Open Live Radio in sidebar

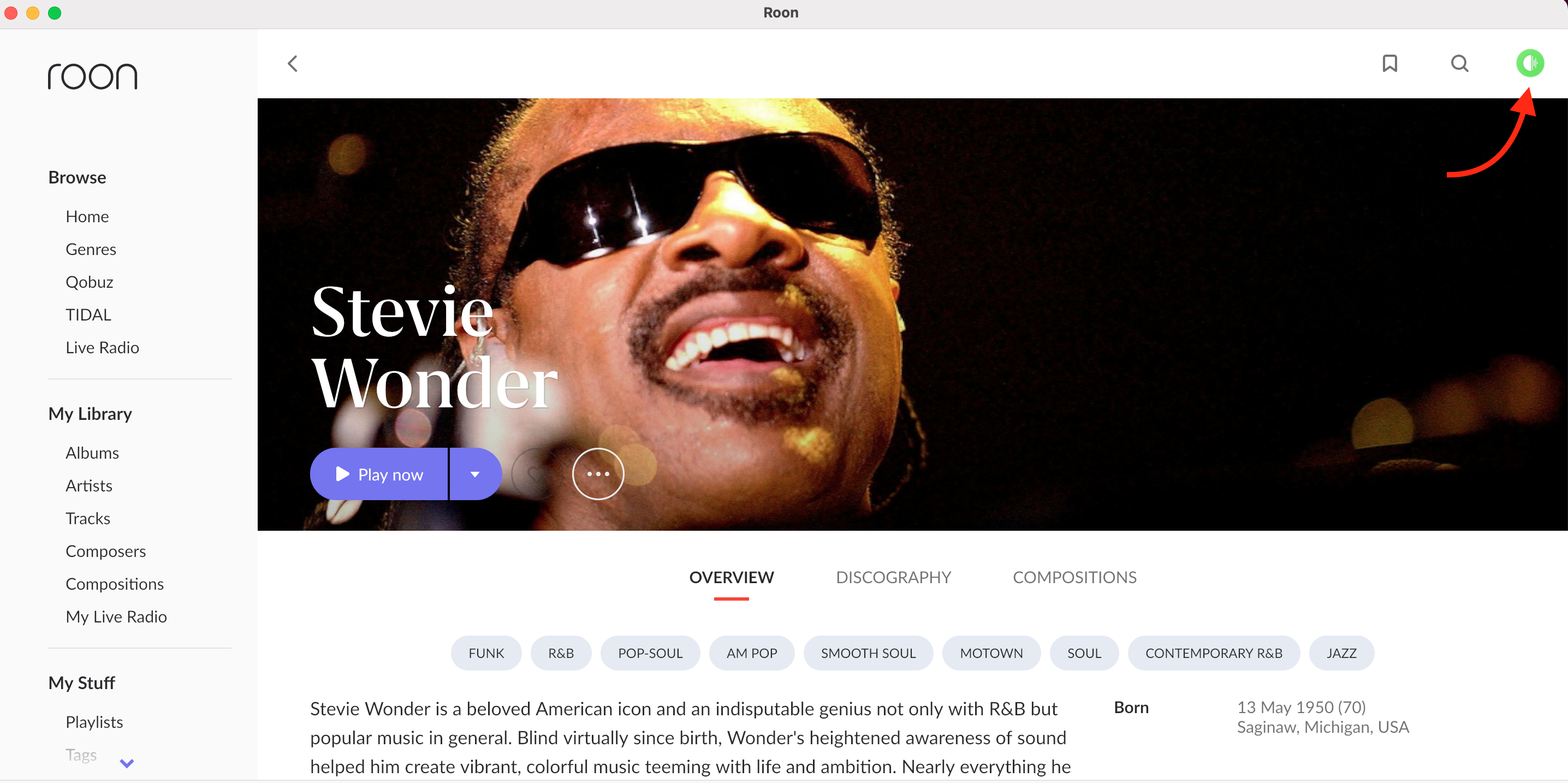pyautogui.click(x=102, y=347)
